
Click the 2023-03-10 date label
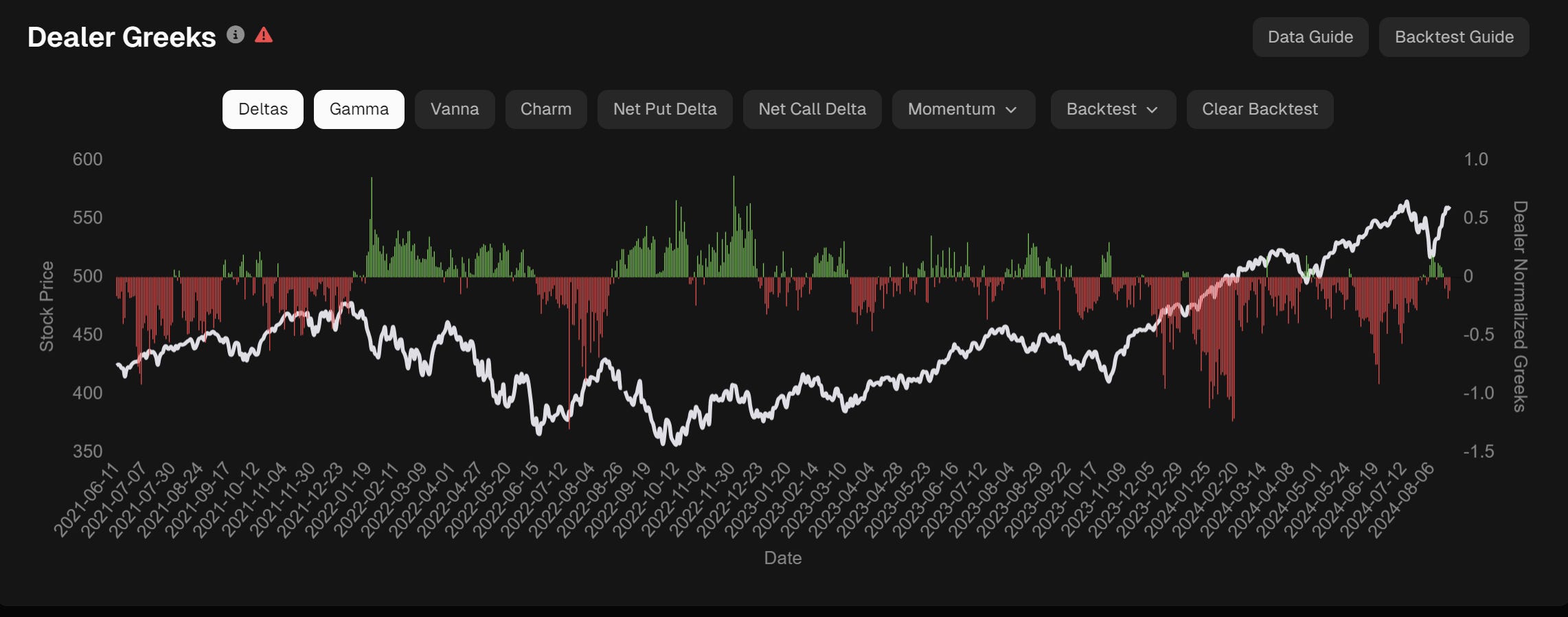(x=815, y=499)
